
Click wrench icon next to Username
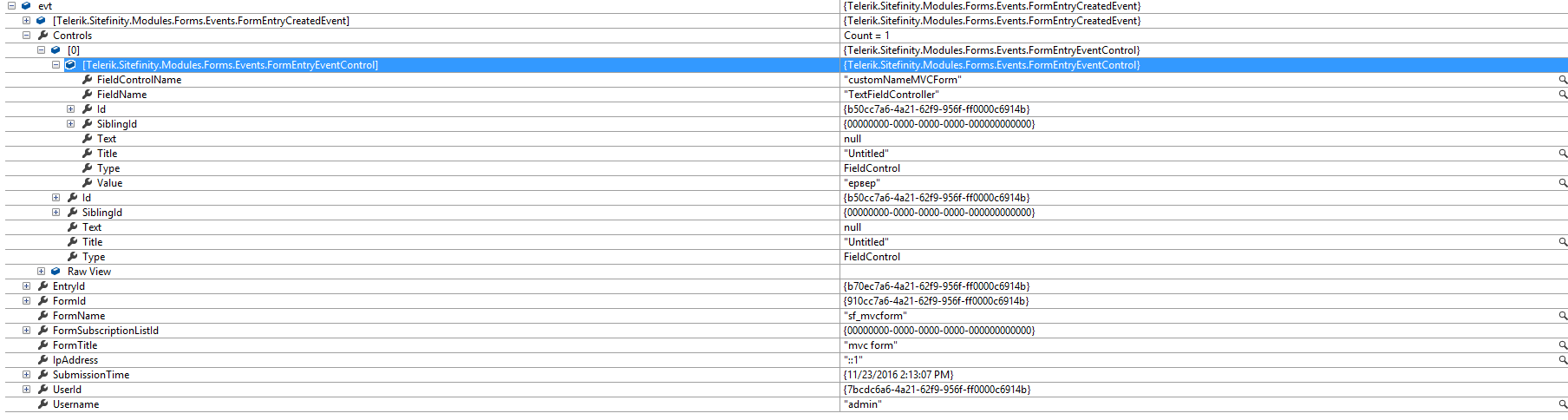tap(42, 404)
